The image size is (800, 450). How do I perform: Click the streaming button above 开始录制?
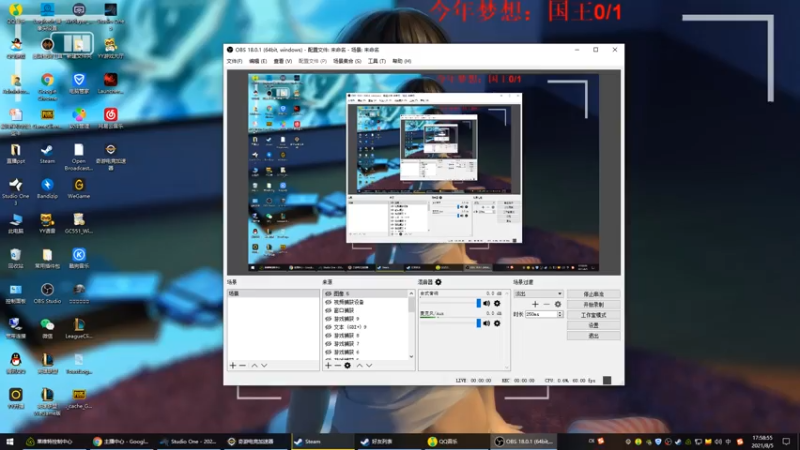pyautogui.click(x=593, y=294)
